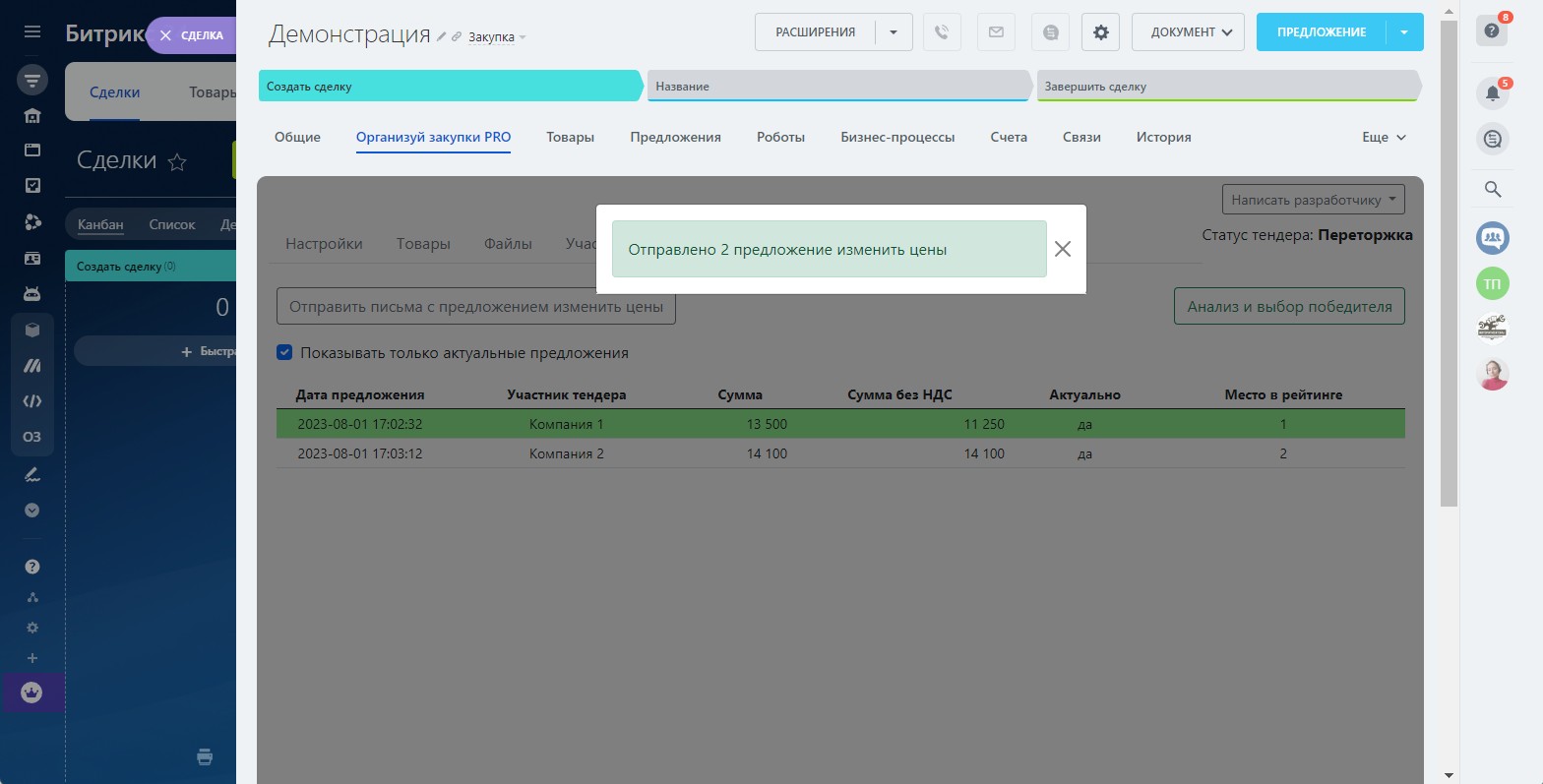
Task: Click the pencil icon to edit deal title
Action: [442, 36]
